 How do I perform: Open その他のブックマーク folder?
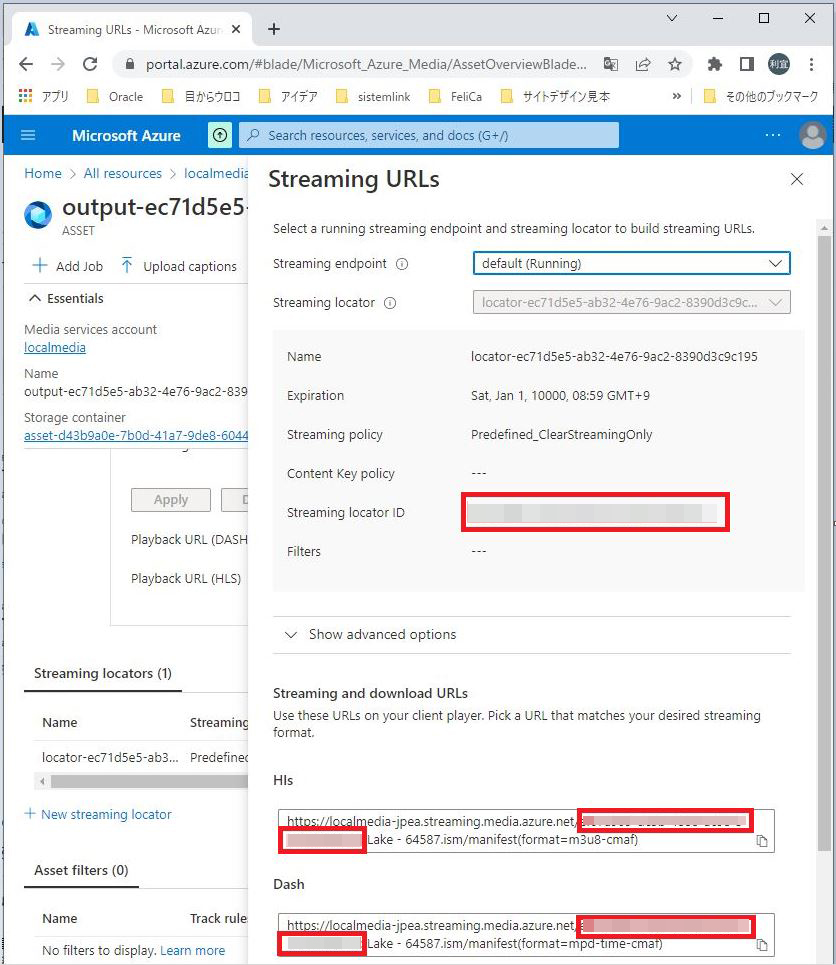coord(762,96)
